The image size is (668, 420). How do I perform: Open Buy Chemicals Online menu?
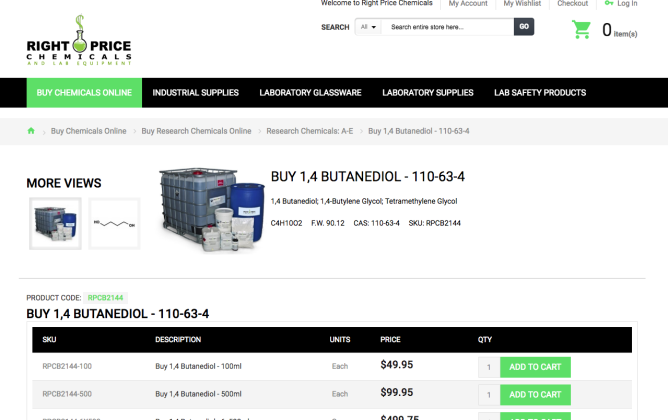coord(84,93)
